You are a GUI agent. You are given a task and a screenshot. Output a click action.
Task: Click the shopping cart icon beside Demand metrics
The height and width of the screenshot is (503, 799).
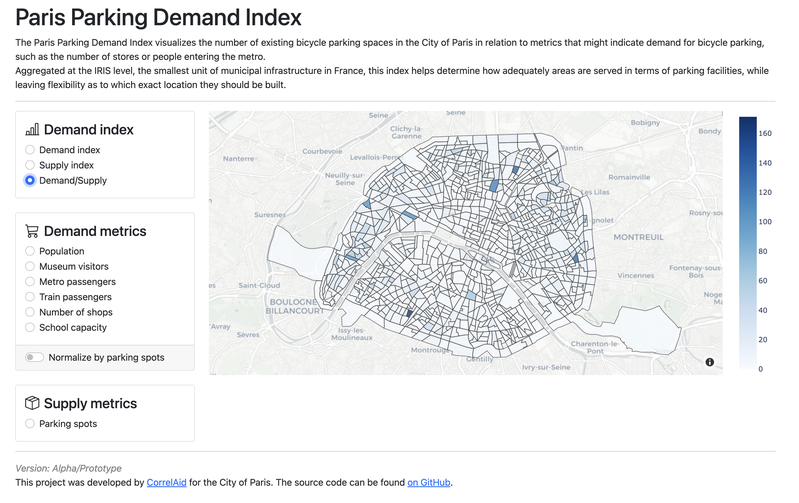pyautogui.click(x=32, y=231)
